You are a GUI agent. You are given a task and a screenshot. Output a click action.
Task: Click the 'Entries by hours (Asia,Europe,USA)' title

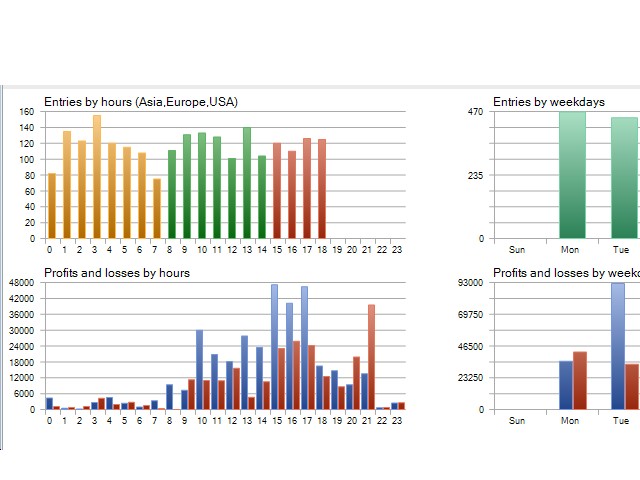click(x=141, y=102)
